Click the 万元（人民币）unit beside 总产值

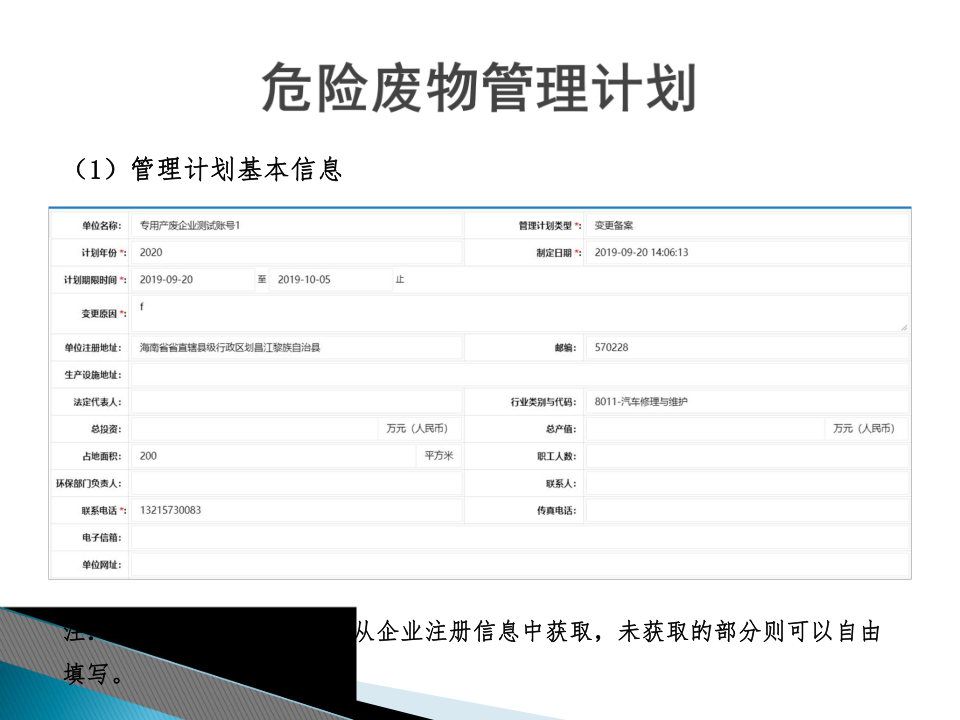(864, 429)
